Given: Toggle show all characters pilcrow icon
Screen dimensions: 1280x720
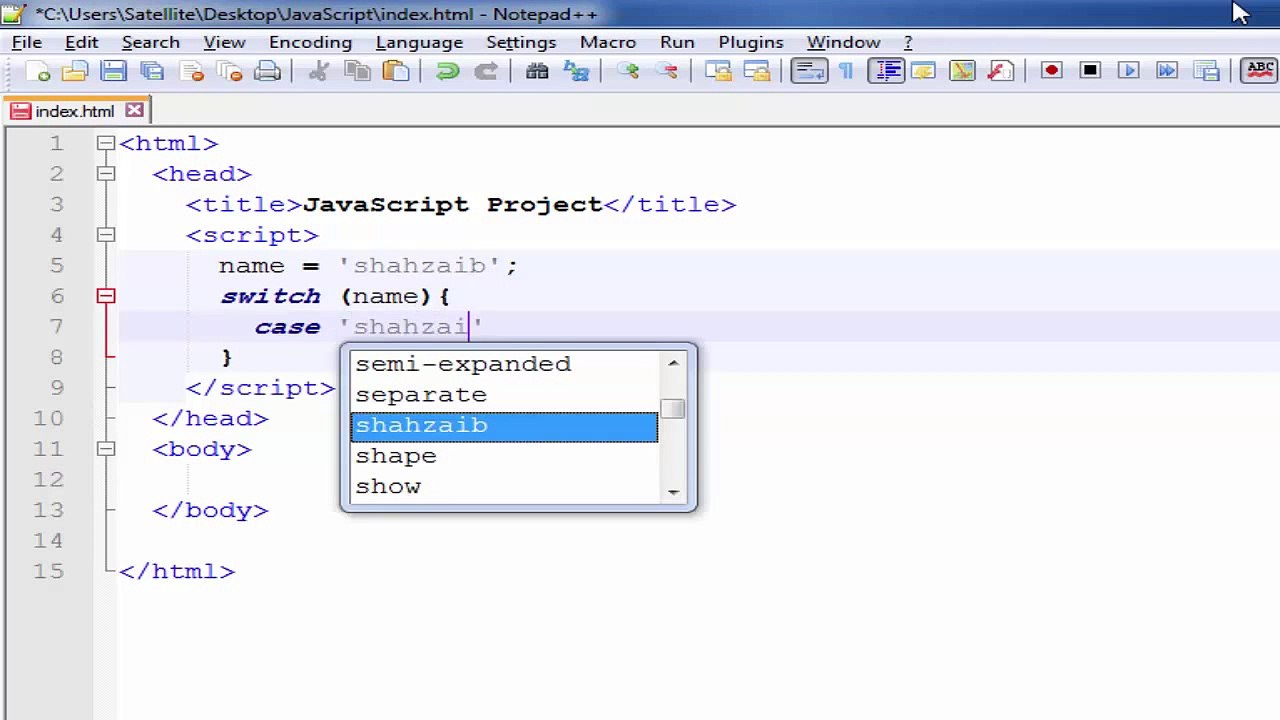Looking at the screenshot, I should tap(846, 71).
